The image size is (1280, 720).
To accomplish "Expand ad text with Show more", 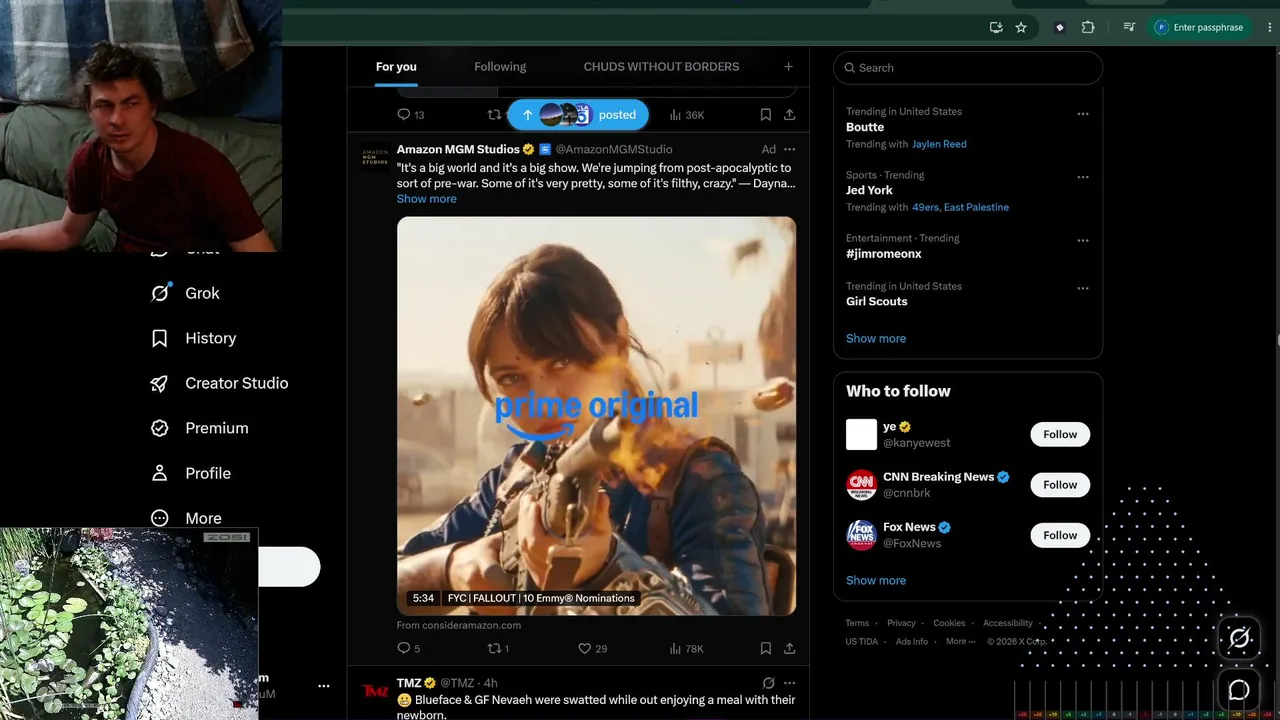I will 426,199.
